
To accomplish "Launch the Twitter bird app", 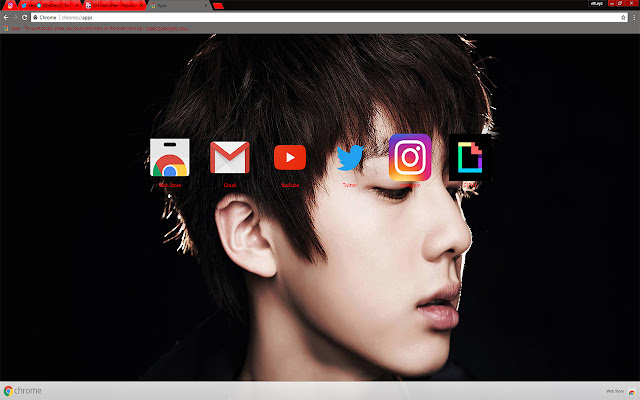I will click(x=350, y=157).
